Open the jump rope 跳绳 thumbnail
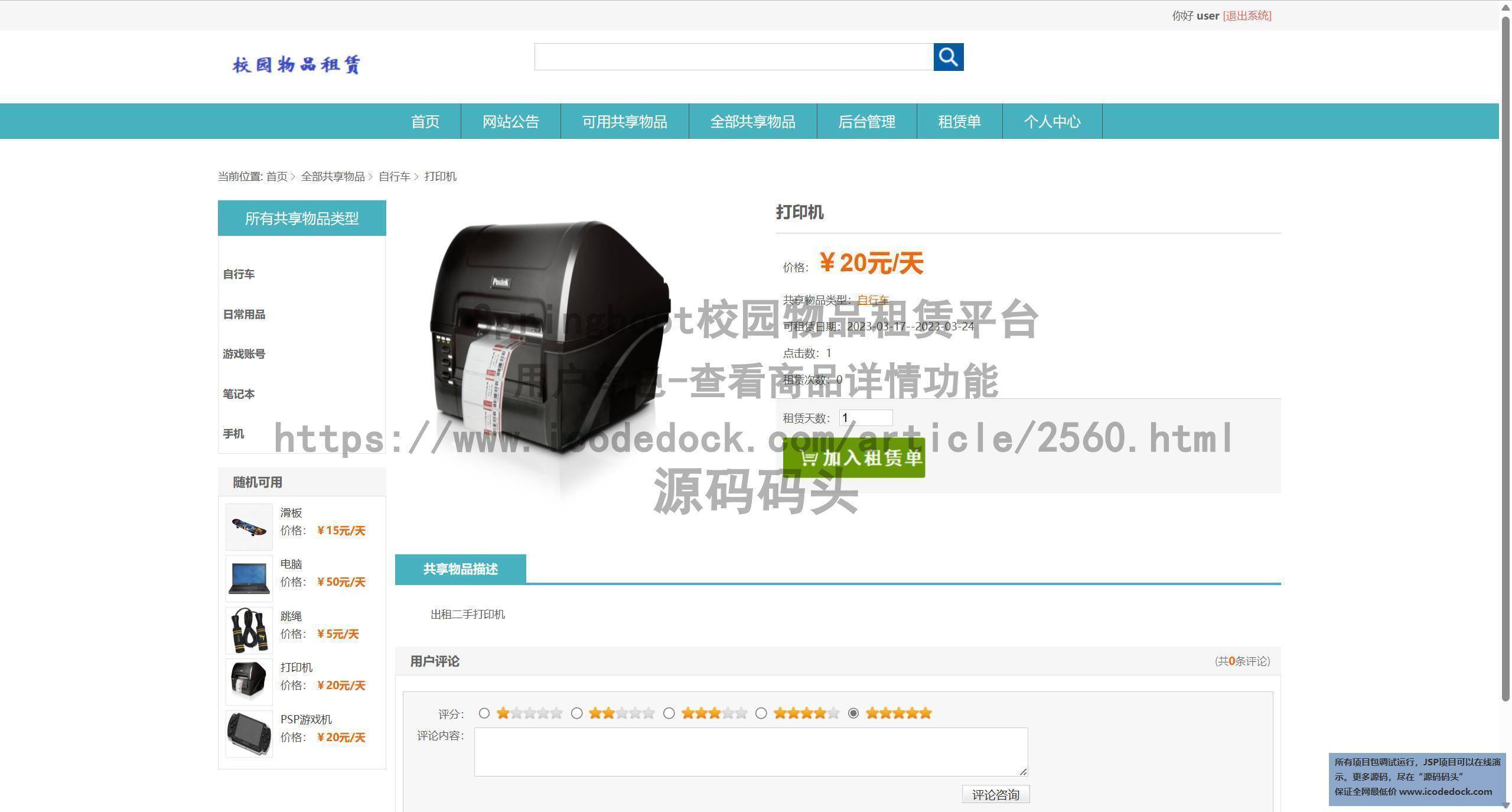This screenshot has width=1512, height=812. pyautogui.click(x=248, y=629)
